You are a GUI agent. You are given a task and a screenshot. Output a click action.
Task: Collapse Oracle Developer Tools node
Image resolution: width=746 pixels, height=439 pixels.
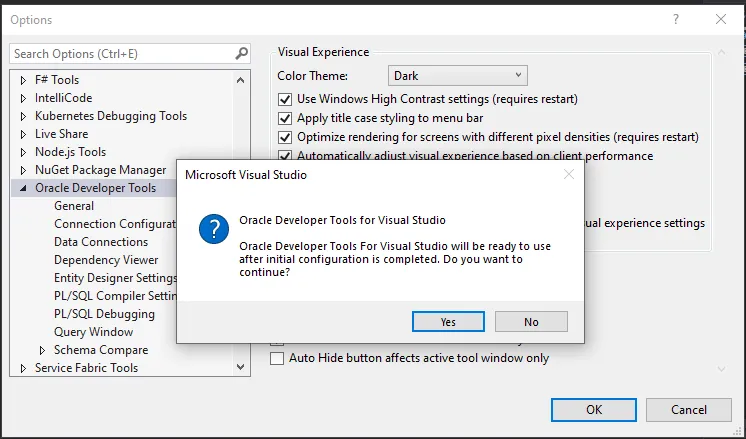coord(23,188)
